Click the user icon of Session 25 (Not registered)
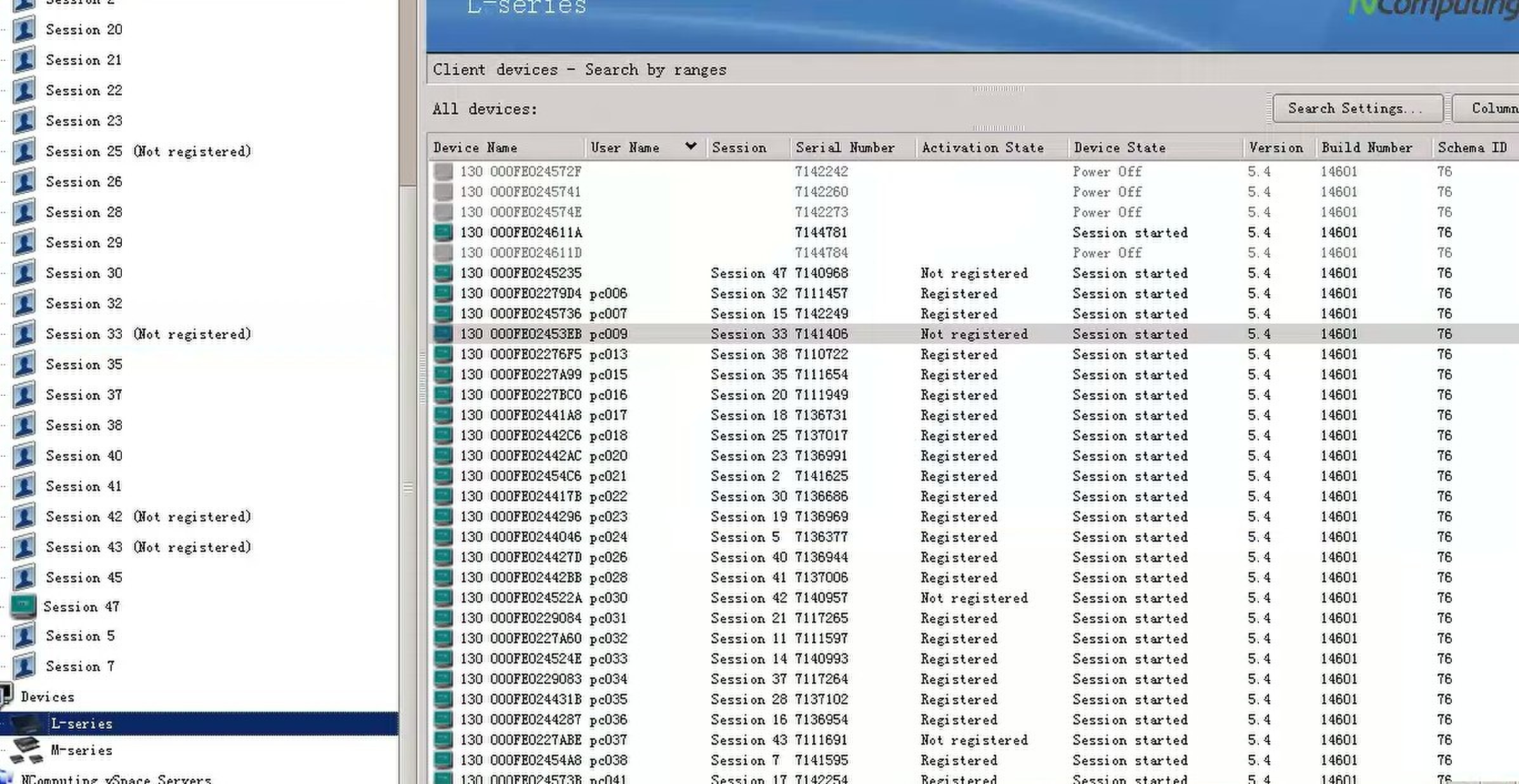The image size is (1519, 784). coord(24,152)
